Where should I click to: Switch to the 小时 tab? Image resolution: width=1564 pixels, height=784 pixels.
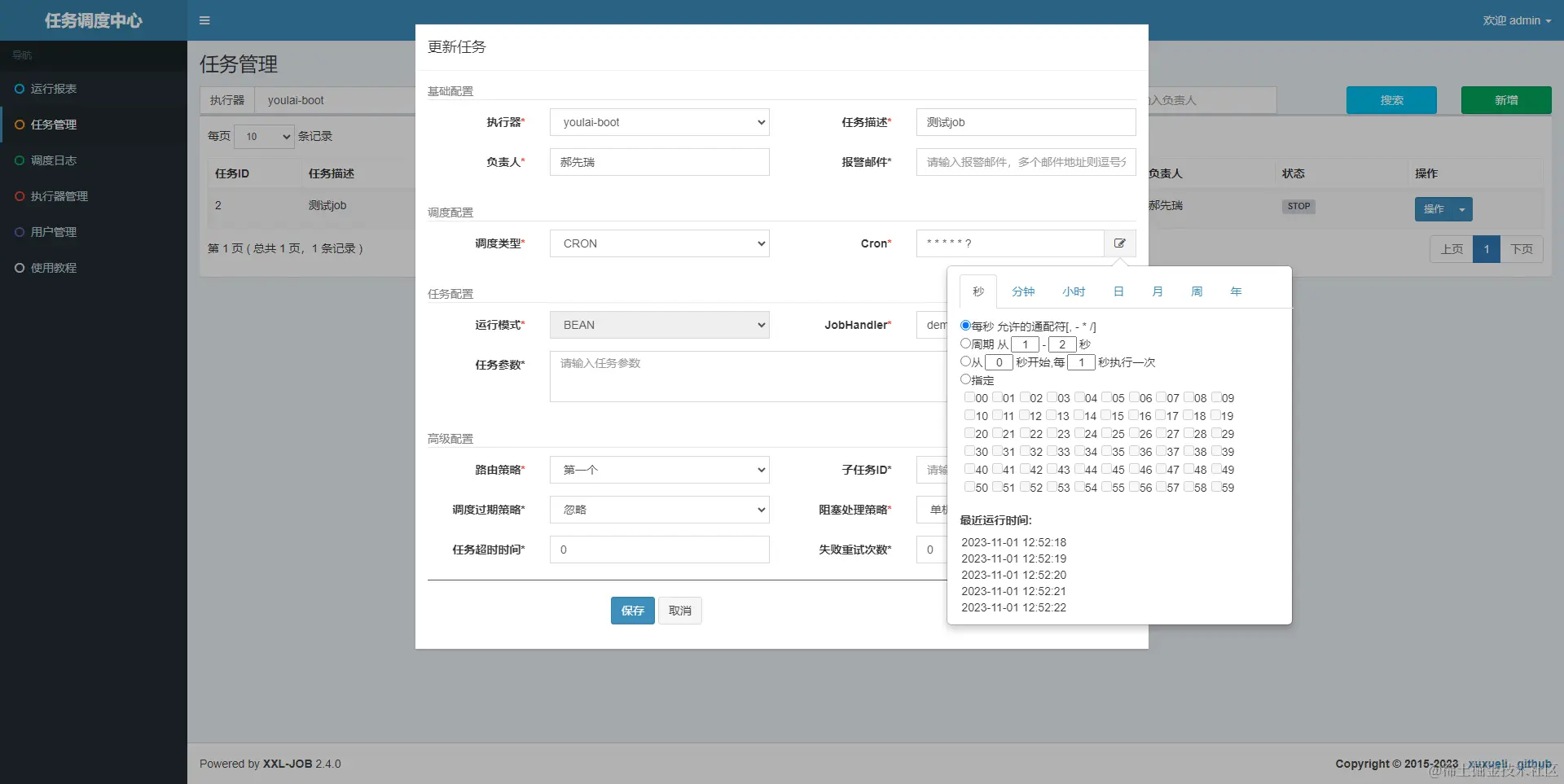(x=1074, y=291)
